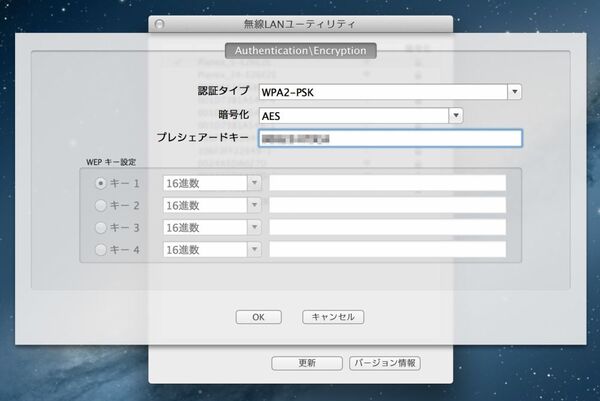Open the 16進数 dropdown for キー 1

pyautogui.click(x=212, y=183)
